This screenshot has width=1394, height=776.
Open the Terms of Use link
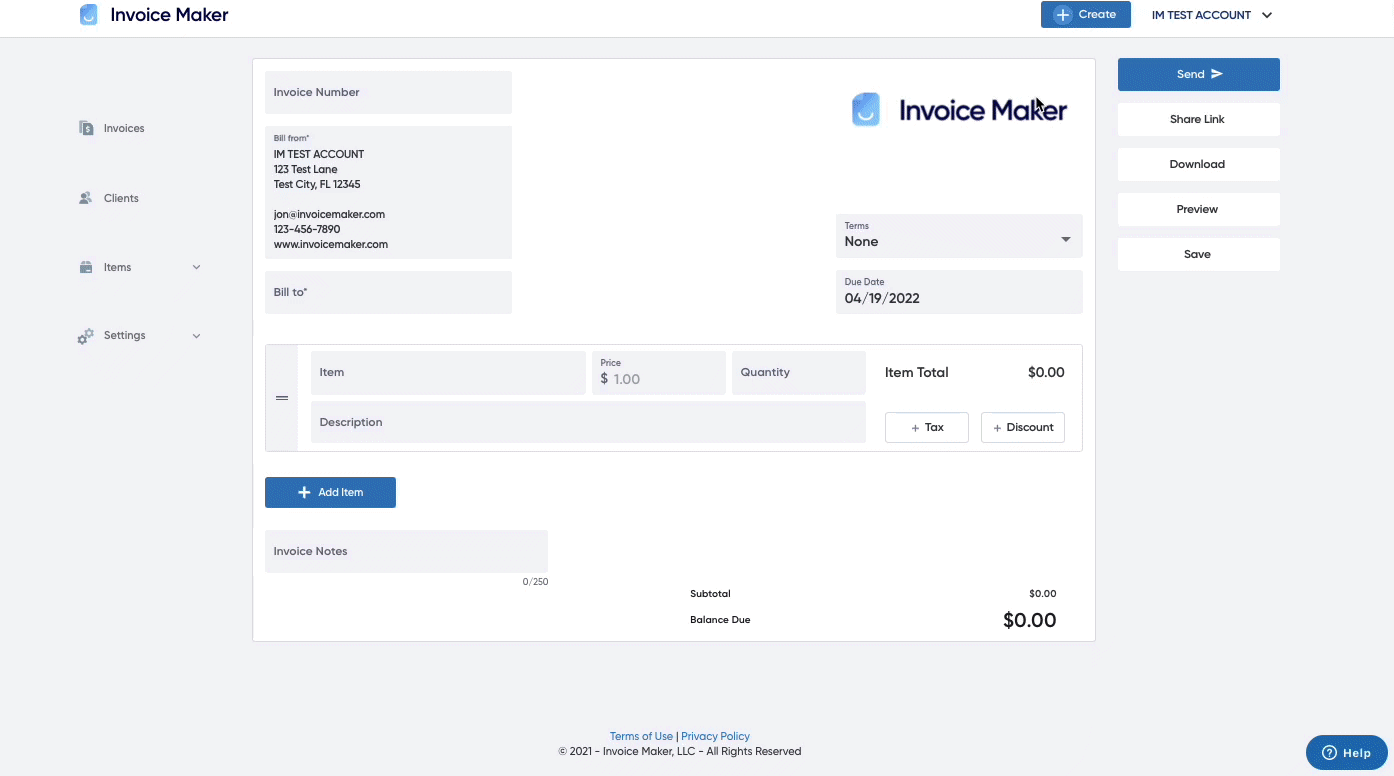tap(641, 736)
